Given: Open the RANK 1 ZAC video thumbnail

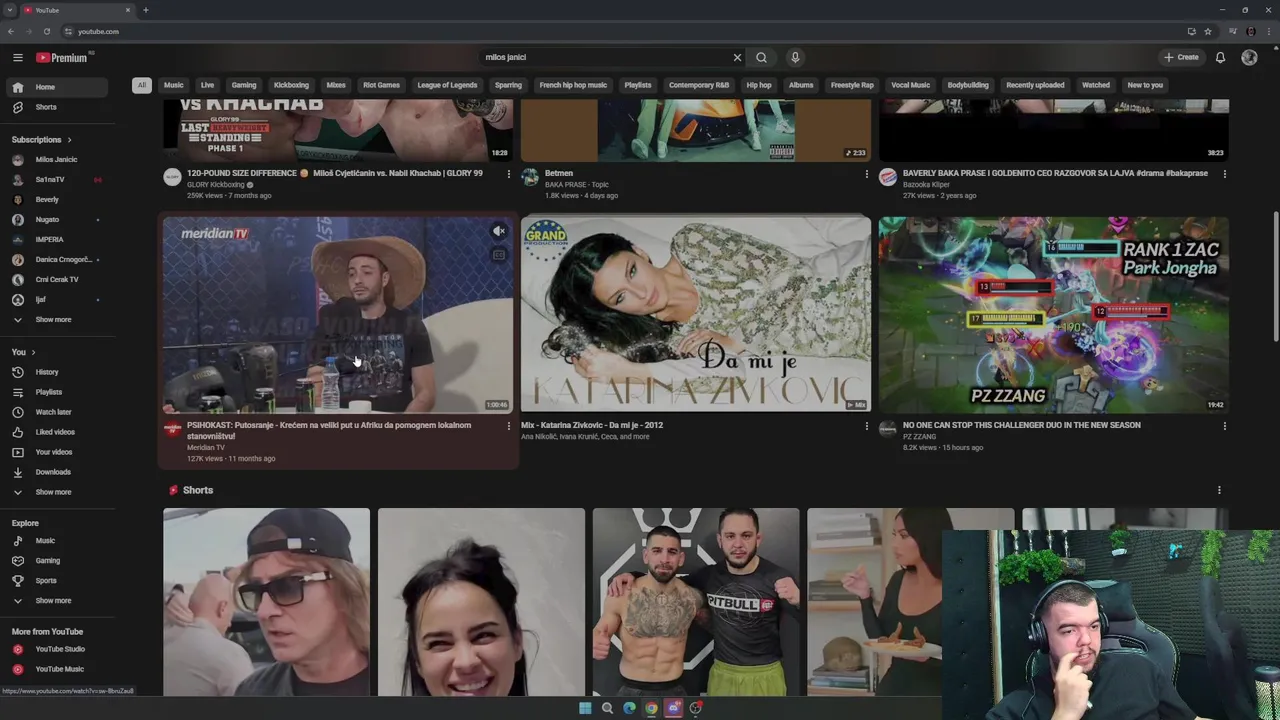Looking at the screenshot, I should coord(1054,314).
